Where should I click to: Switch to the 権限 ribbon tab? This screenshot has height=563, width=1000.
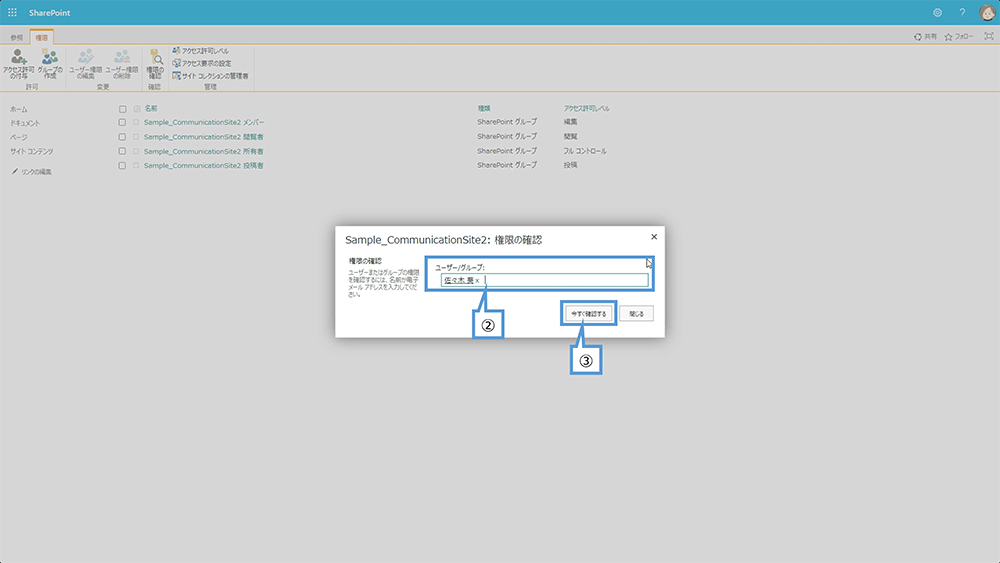click(41, 38)
